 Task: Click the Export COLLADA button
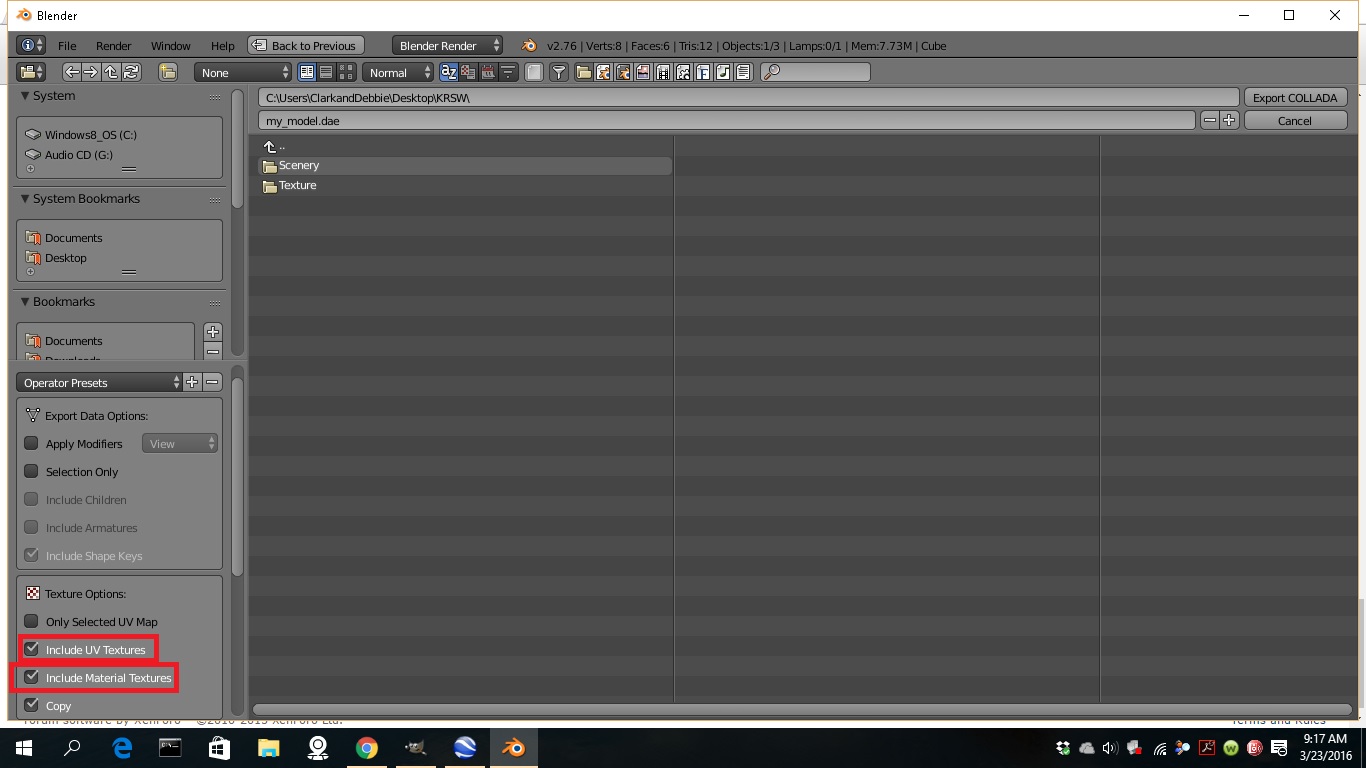[1294, 98]
